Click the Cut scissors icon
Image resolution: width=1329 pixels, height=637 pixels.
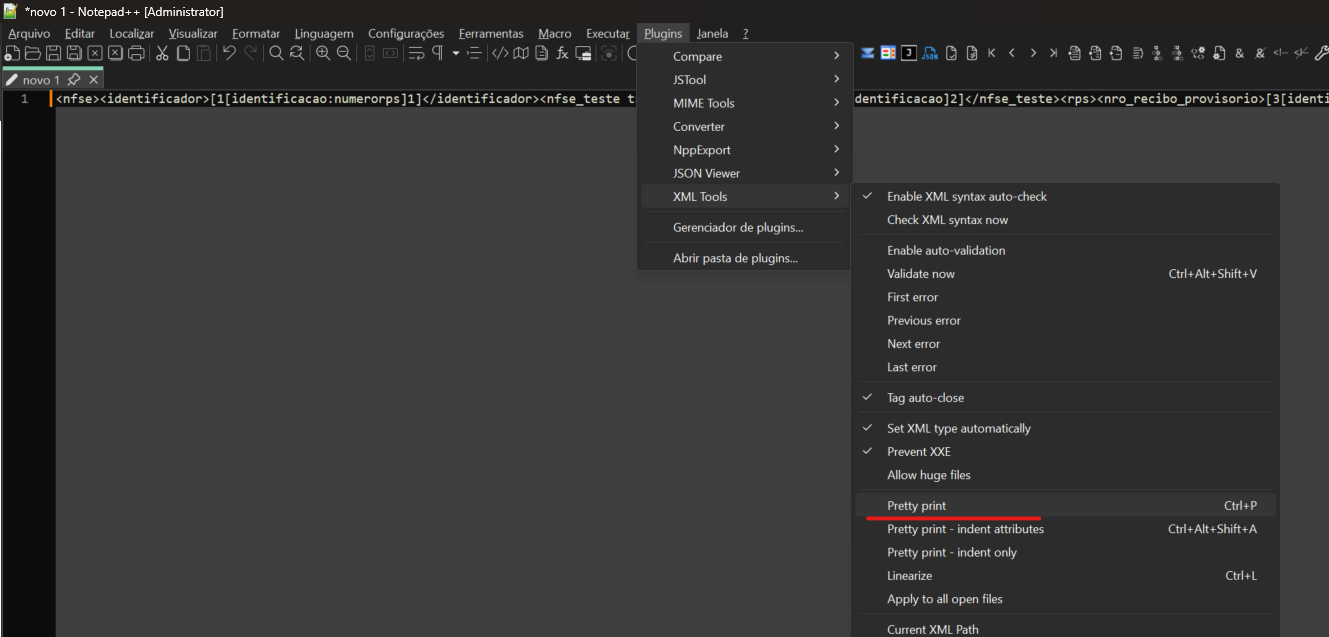tap(162, 53)
